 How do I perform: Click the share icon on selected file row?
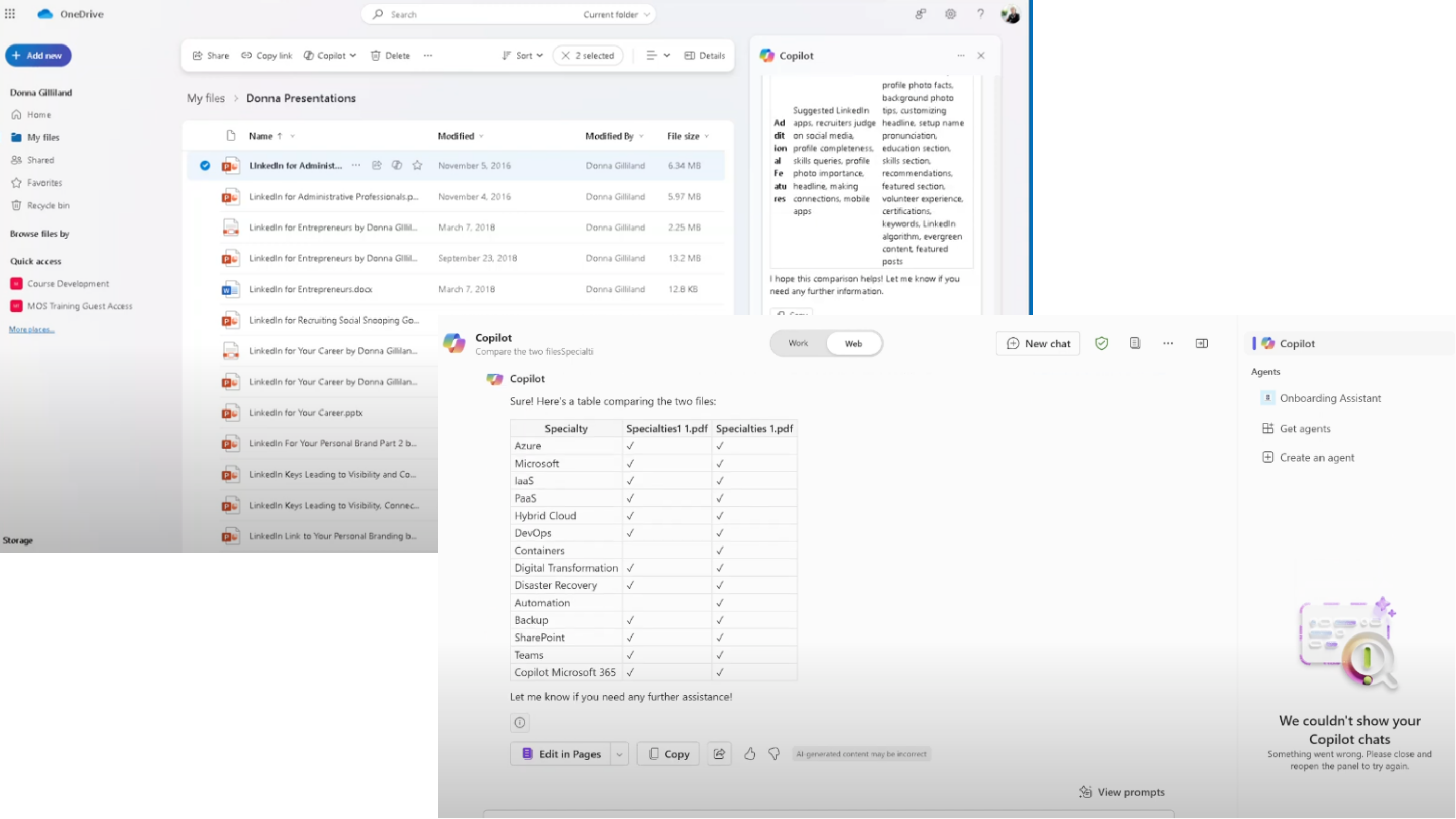377,165
